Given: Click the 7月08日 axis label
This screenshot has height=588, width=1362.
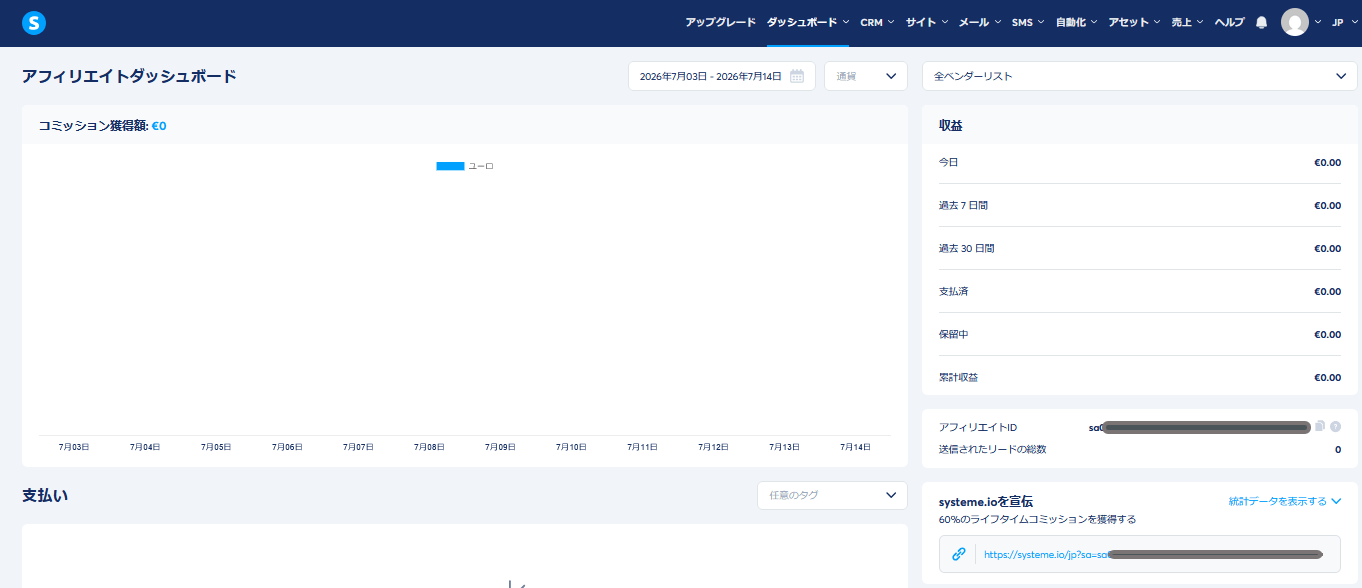Looking at the screenshot, I should pyautogui.click(x=429, y=447).
